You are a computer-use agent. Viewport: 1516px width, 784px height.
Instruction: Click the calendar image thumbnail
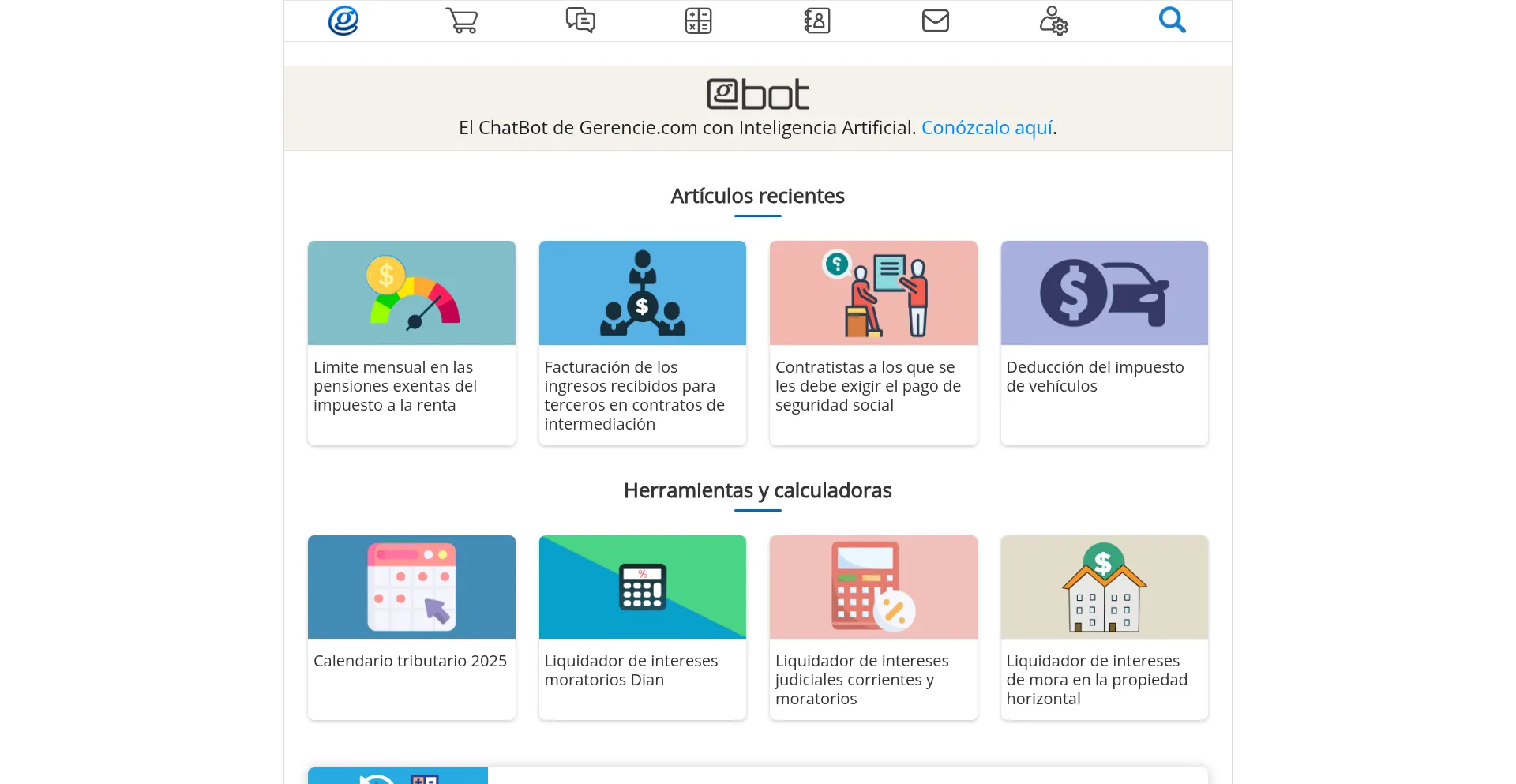click(411, 587)
